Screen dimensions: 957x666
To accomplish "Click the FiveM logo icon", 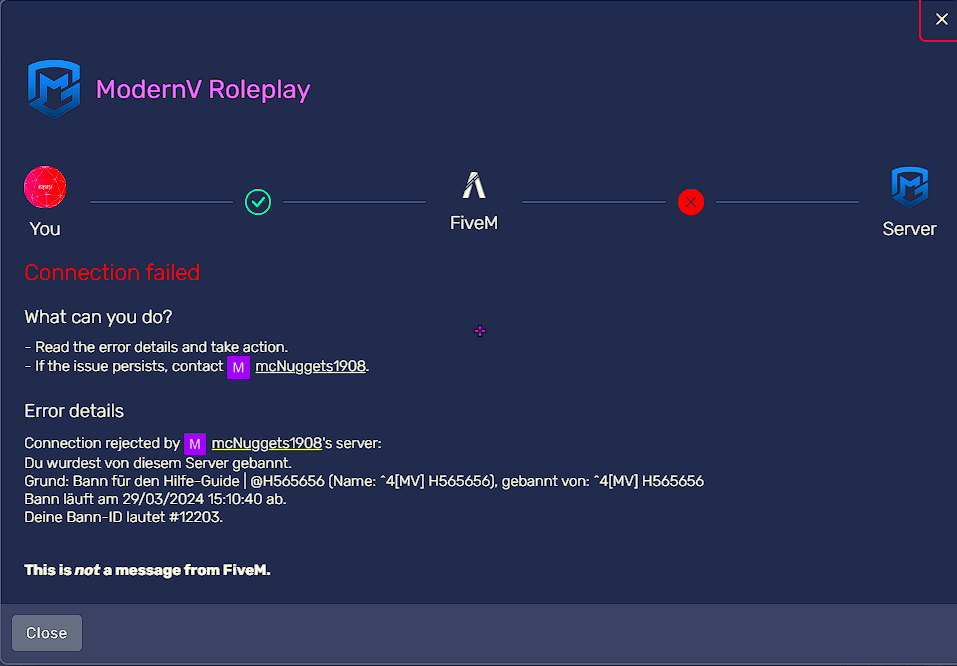I will point(474,185).
